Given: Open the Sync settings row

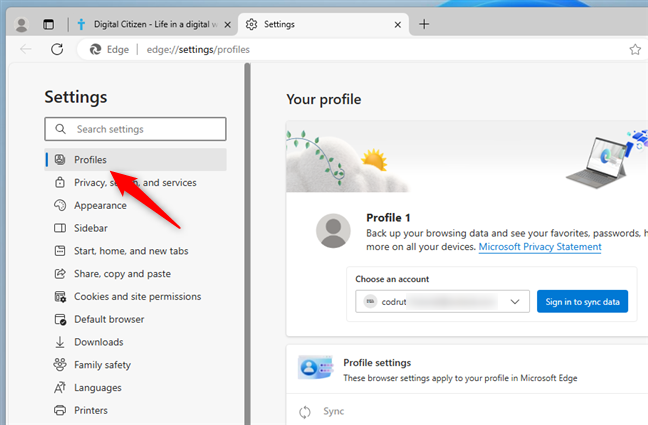Looking at the screenshot, I should pyautogui.click(x=467, y=411).
